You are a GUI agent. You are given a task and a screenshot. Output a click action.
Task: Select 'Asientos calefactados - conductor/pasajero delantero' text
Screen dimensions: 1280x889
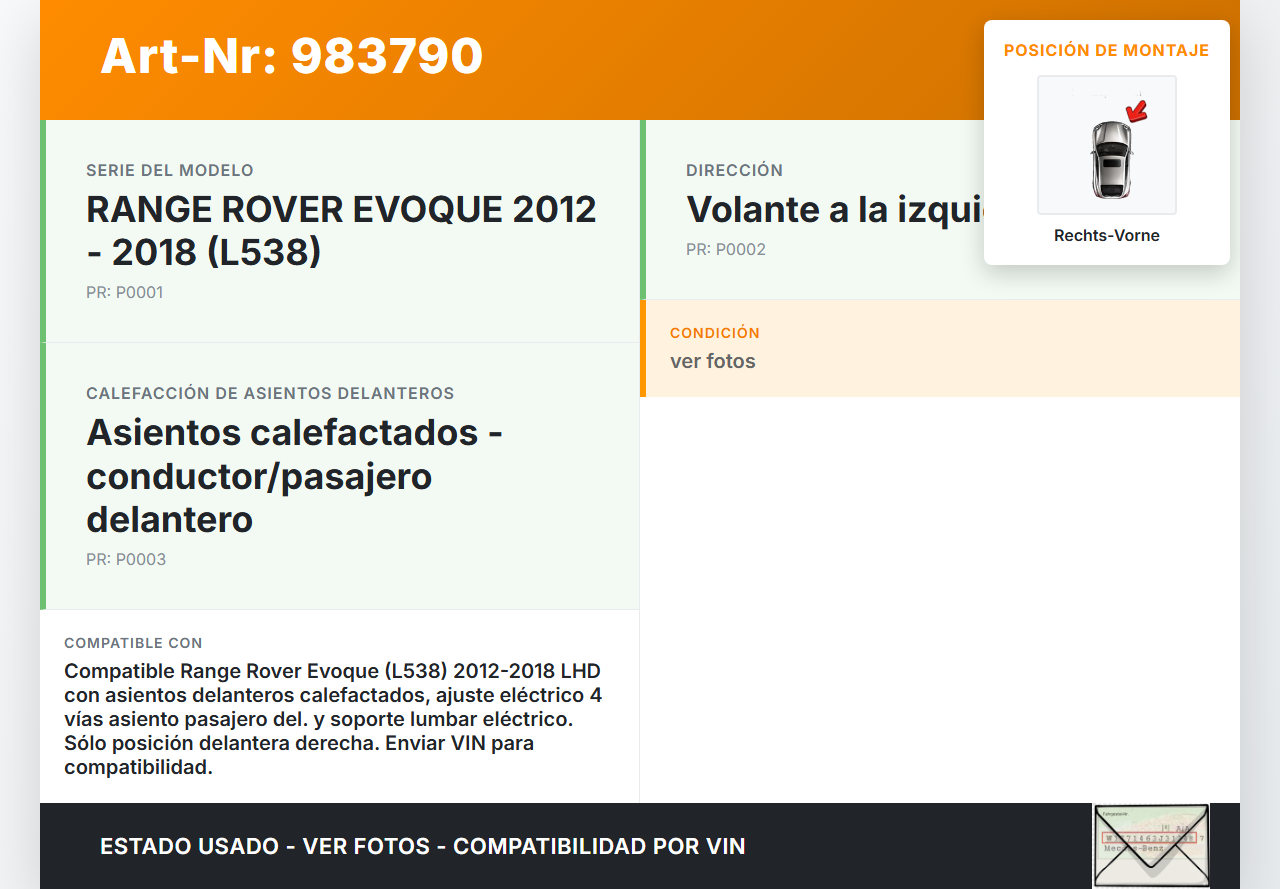click(295, 476)
